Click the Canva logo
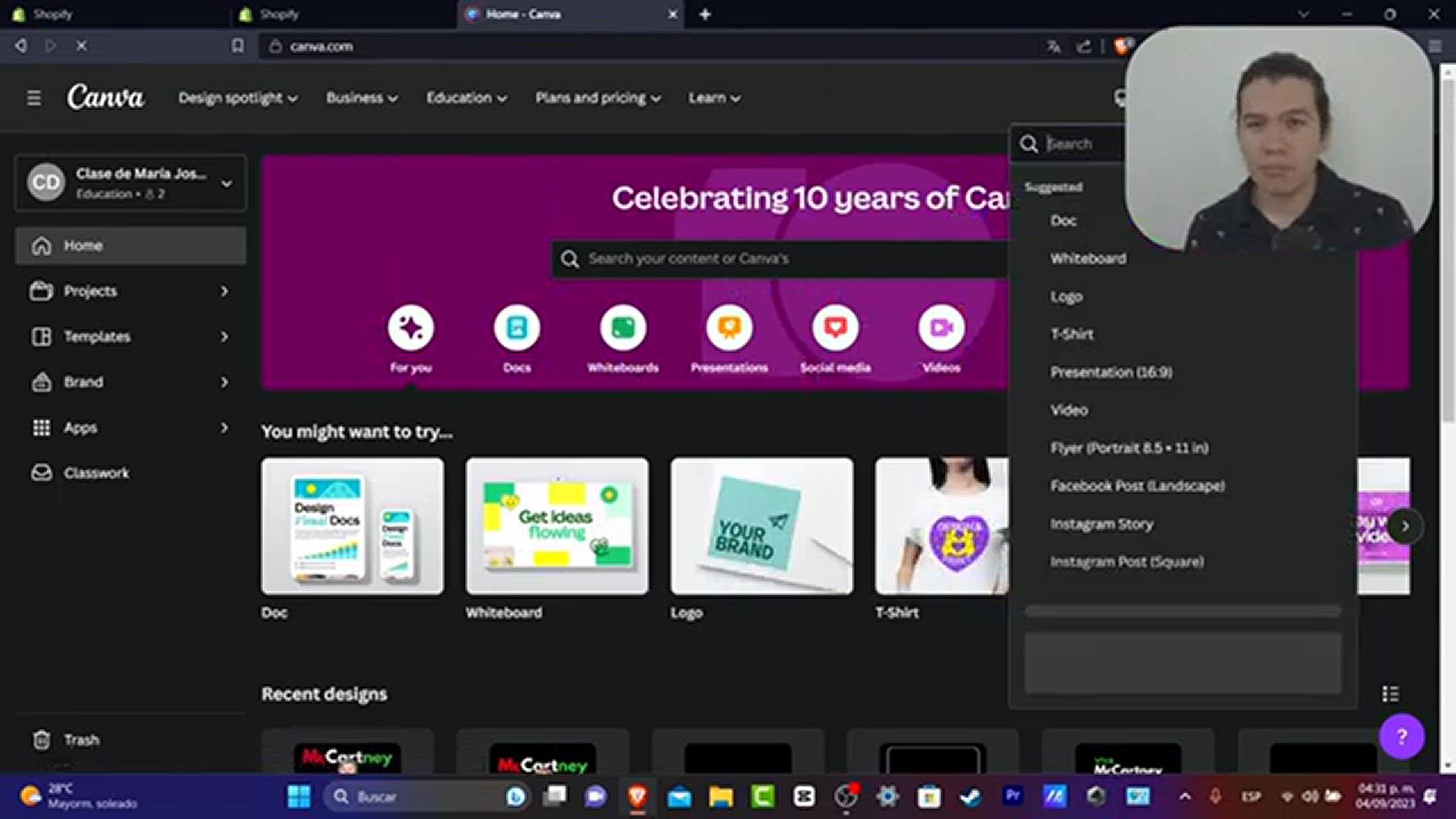The height and width of the screenshot is (819, 1456). (105, 97)
